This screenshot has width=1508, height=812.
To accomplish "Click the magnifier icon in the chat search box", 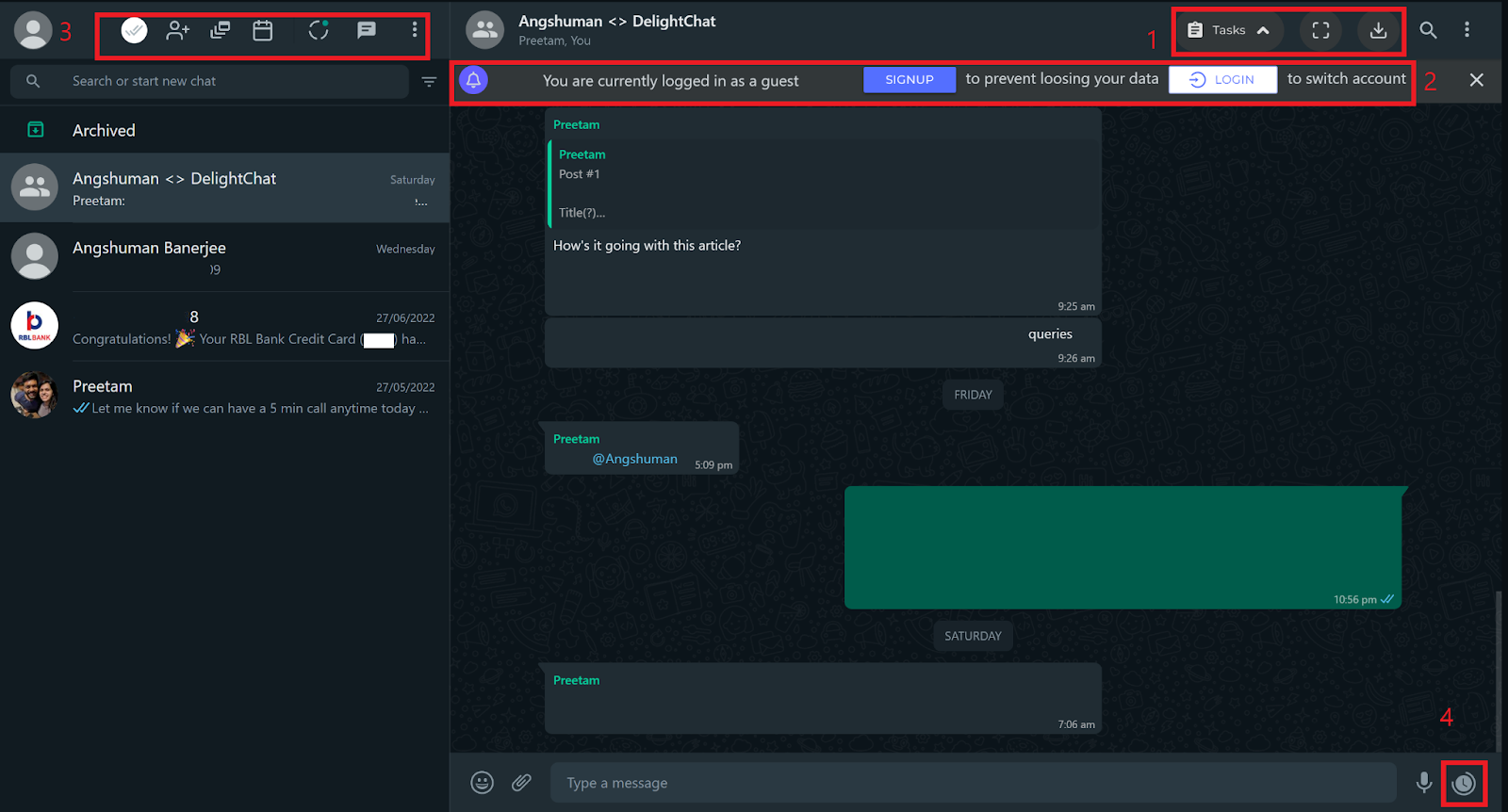I will [33, 81].
